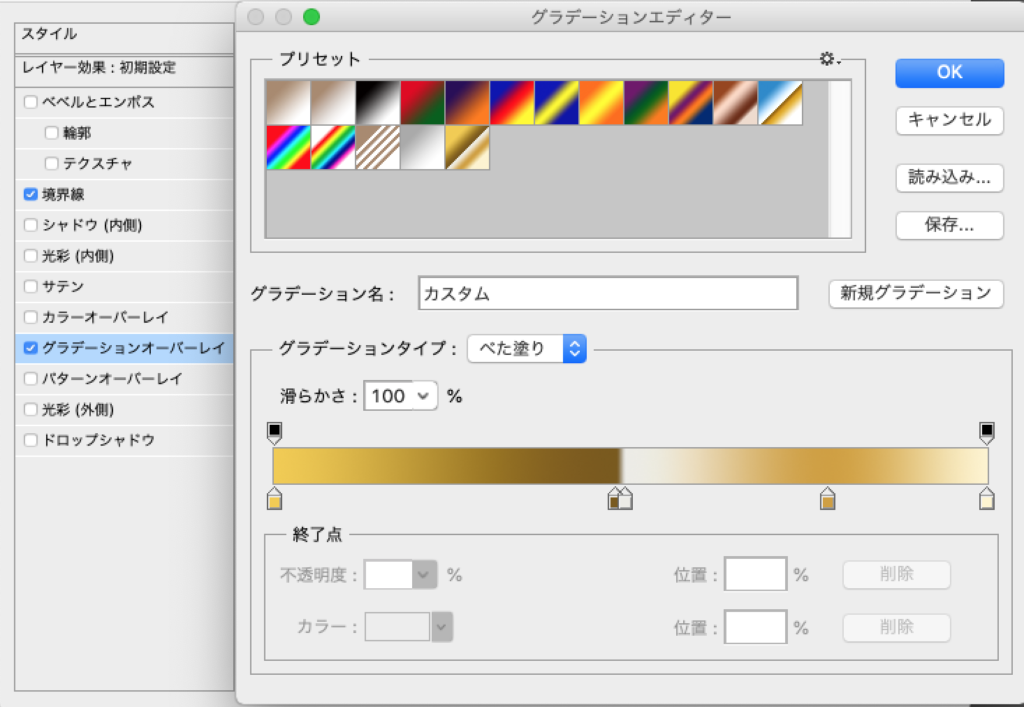Select the black-to-white gradient preset
Image resolution: width=1024 pixels, height=707 pixels.
pyautogui.click(x=377, y=102)
